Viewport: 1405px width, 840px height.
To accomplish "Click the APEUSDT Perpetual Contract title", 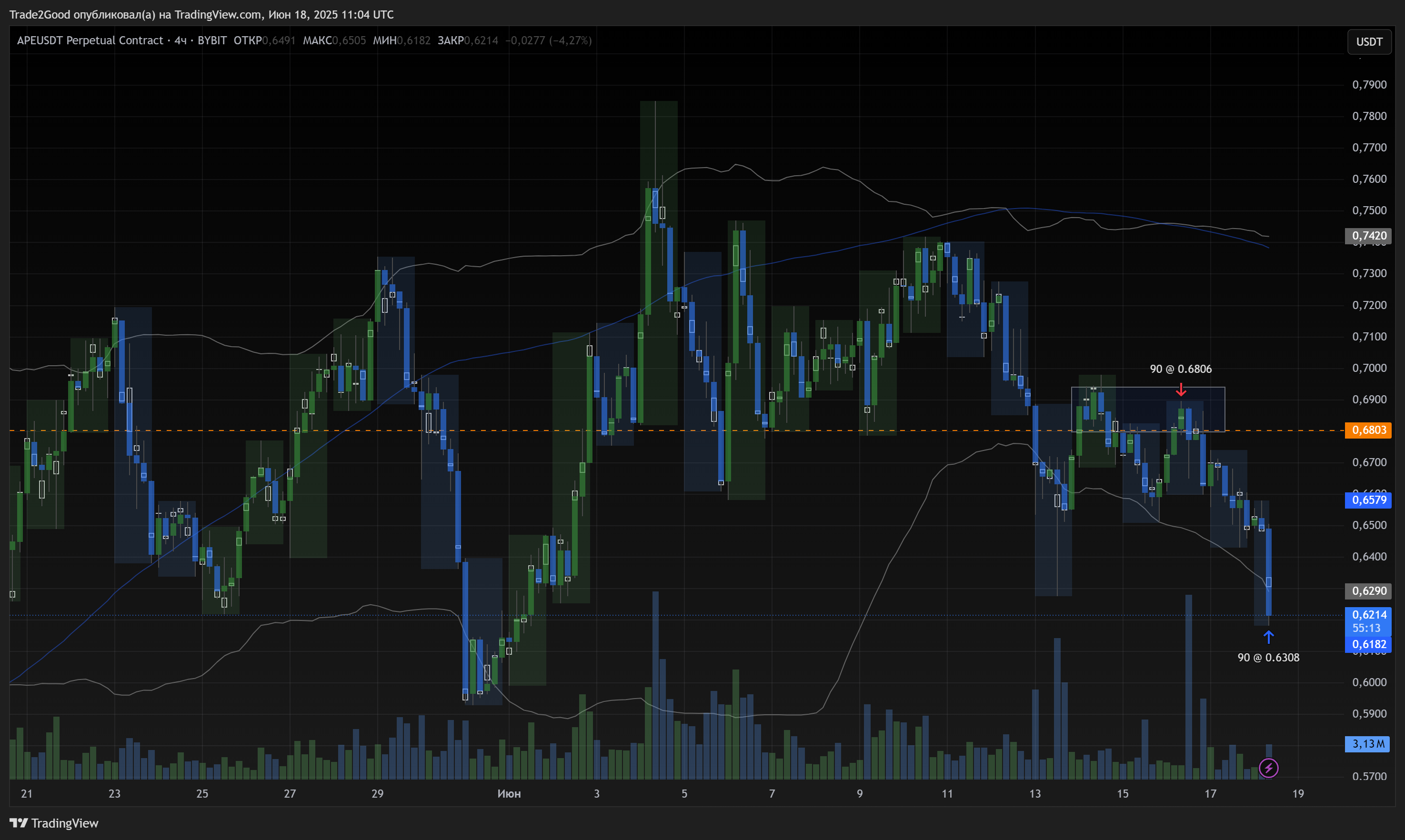I will 90,40.
